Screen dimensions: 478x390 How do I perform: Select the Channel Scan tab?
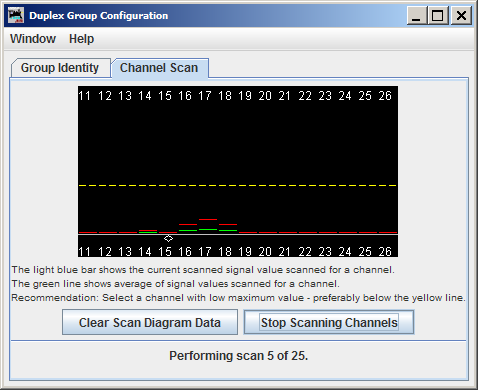[159, 68]
